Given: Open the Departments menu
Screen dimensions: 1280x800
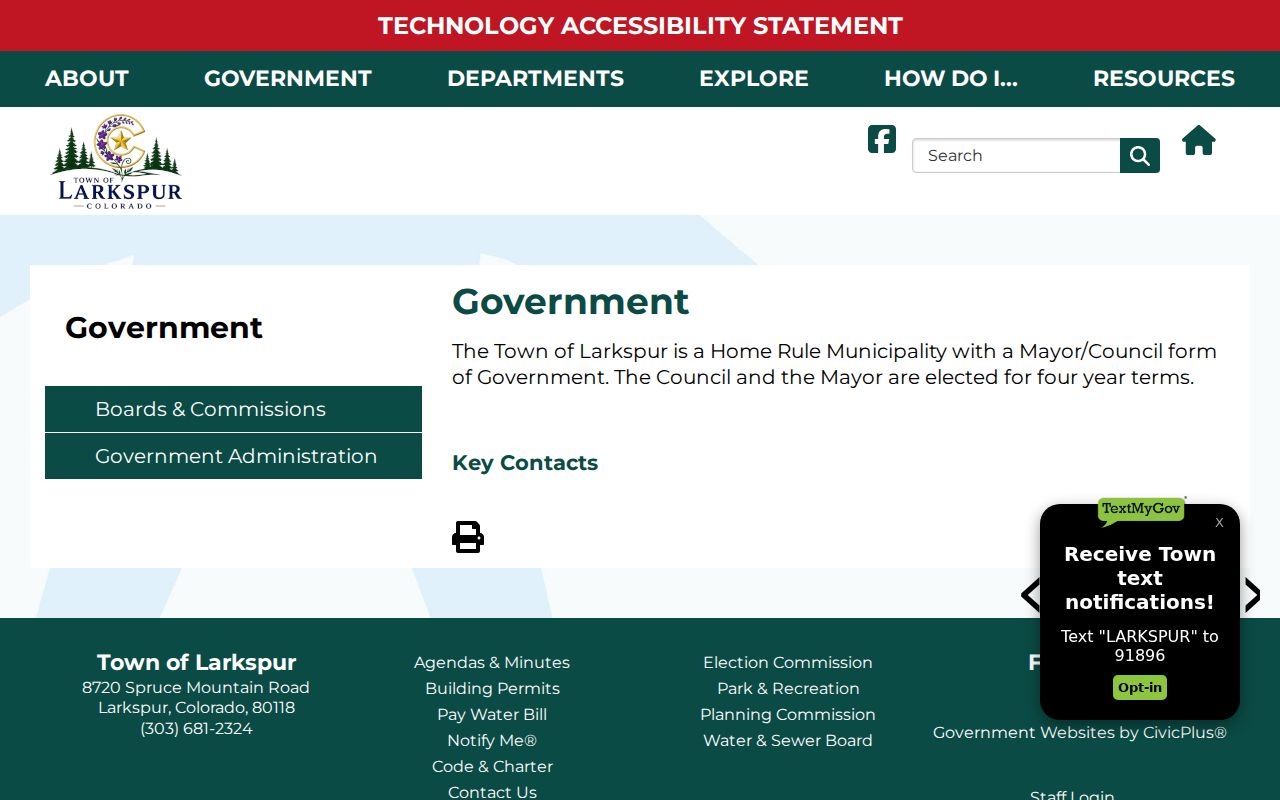Looking at the screenshot, I should [535, 79].
